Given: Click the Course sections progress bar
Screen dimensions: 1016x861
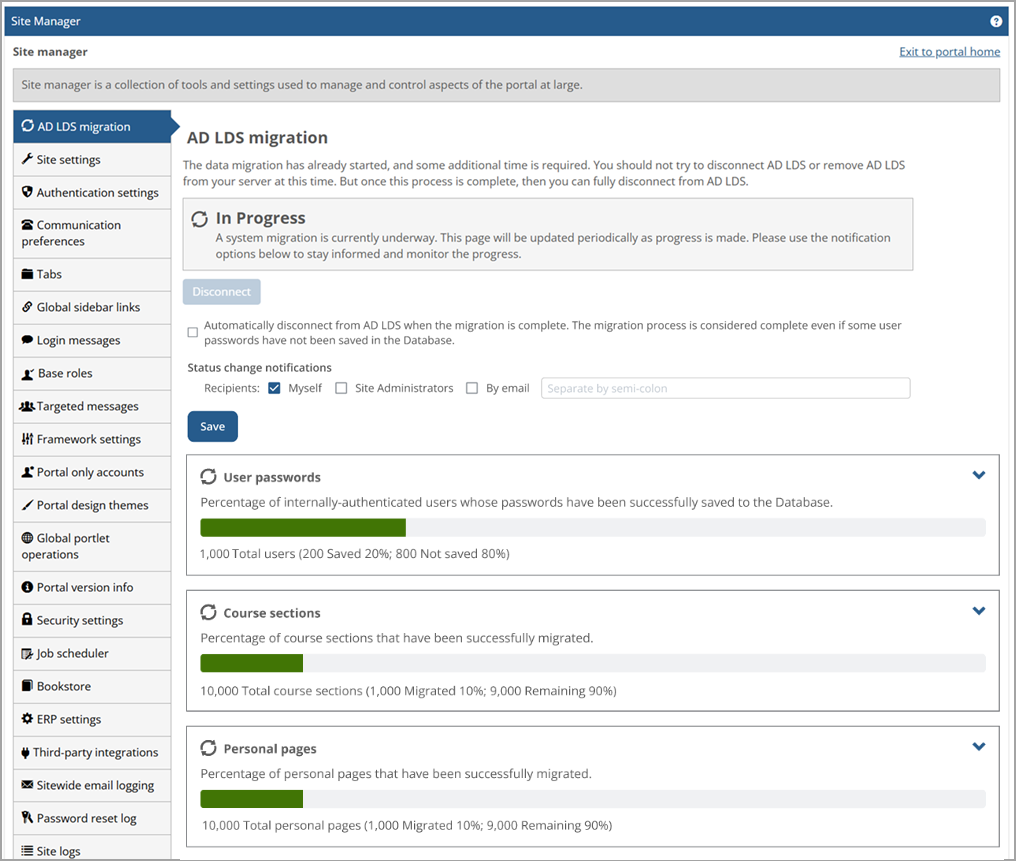Looking at the screenshot, I should point(593,663).
